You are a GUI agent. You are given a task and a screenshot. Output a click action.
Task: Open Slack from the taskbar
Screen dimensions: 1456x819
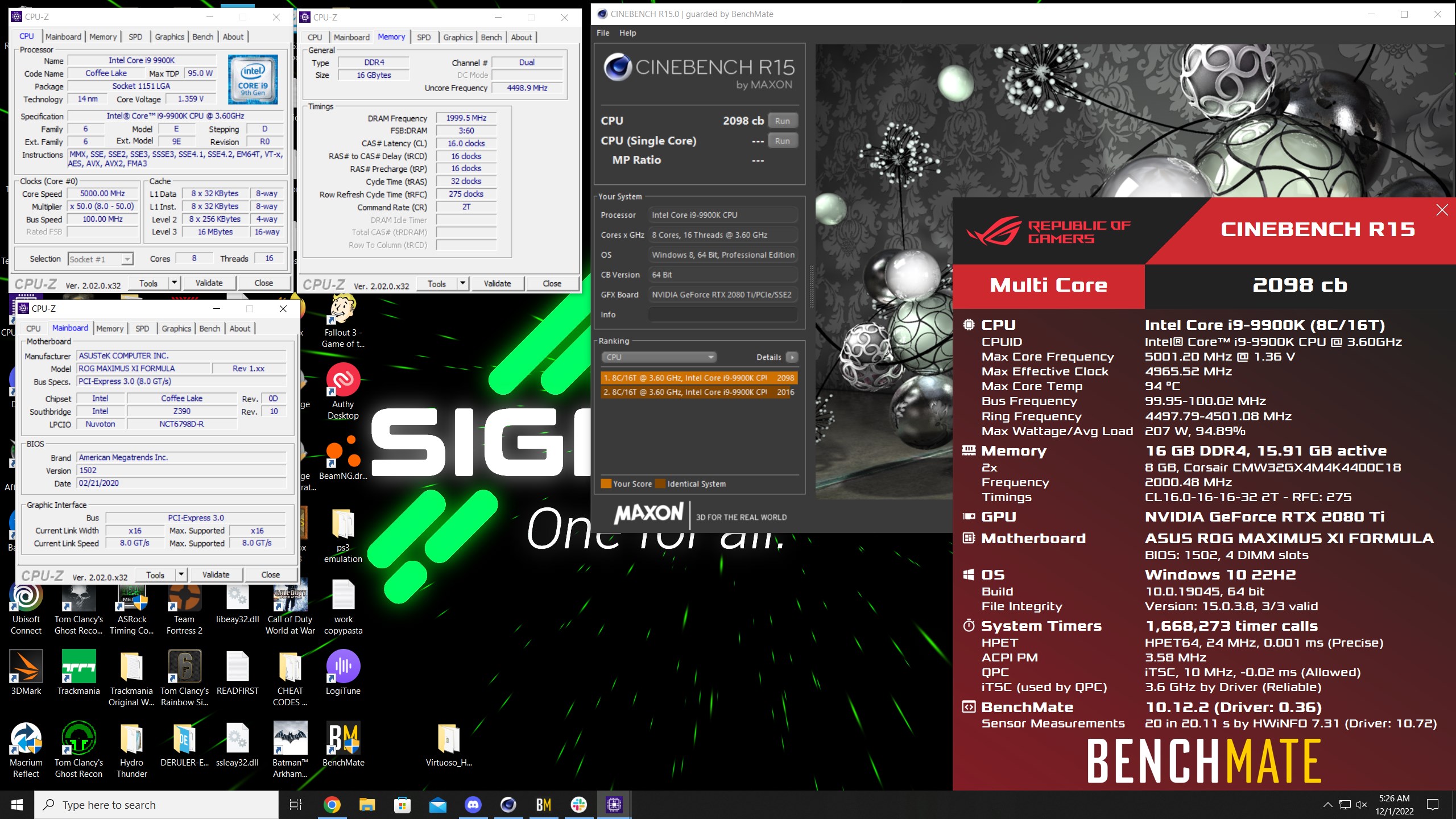pos(578,805)
